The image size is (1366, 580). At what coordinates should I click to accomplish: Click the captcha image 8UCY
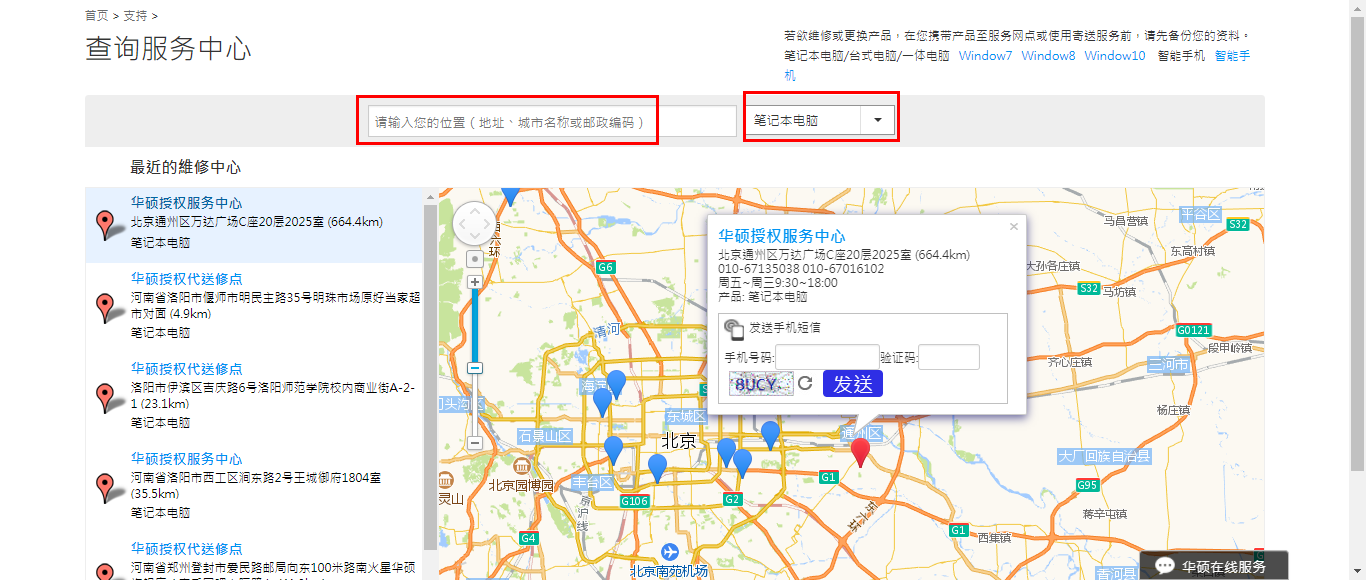point(759,384)
